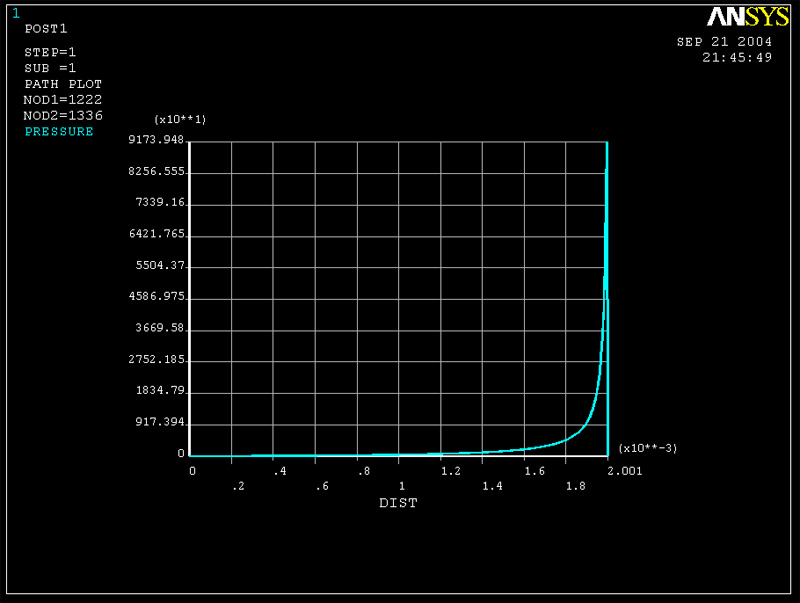Click the x-axis tick label 1.2
The height and width of the screenshot is (603, 800).
pos(451,471)
